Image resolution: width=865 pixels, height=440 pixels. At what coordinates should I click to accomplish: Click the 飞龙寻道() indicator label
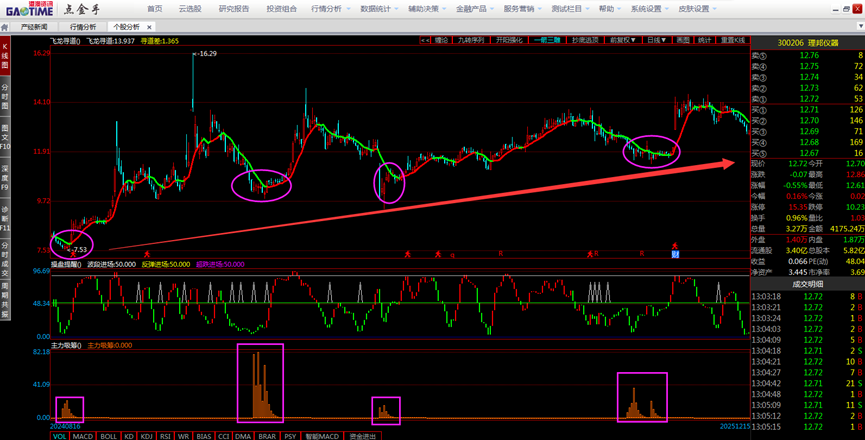[65, 41]
